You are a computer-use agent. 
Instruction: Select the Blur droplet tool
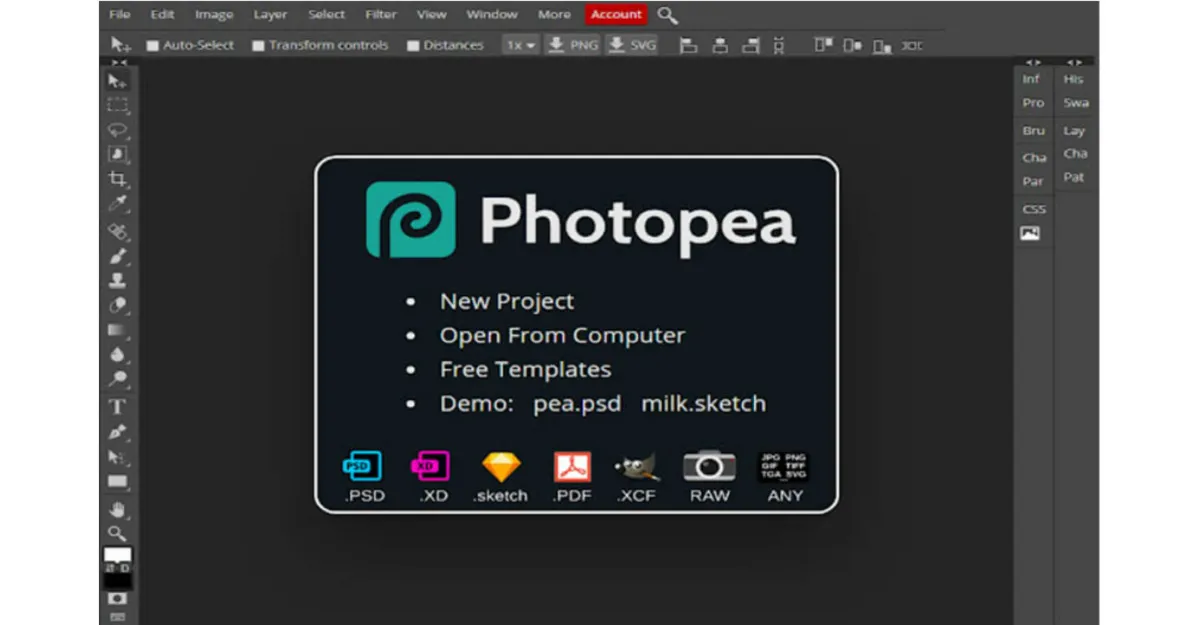tap(118, 355)
